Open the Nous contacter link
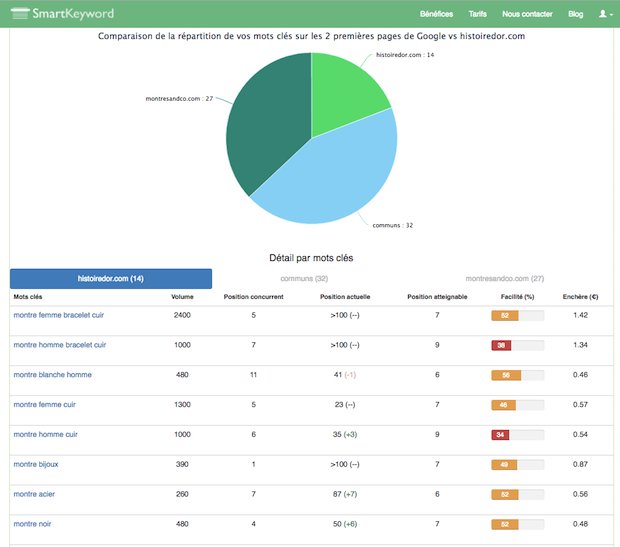The image size is (620, 547). pyautogui.click(x=527, y=14)
